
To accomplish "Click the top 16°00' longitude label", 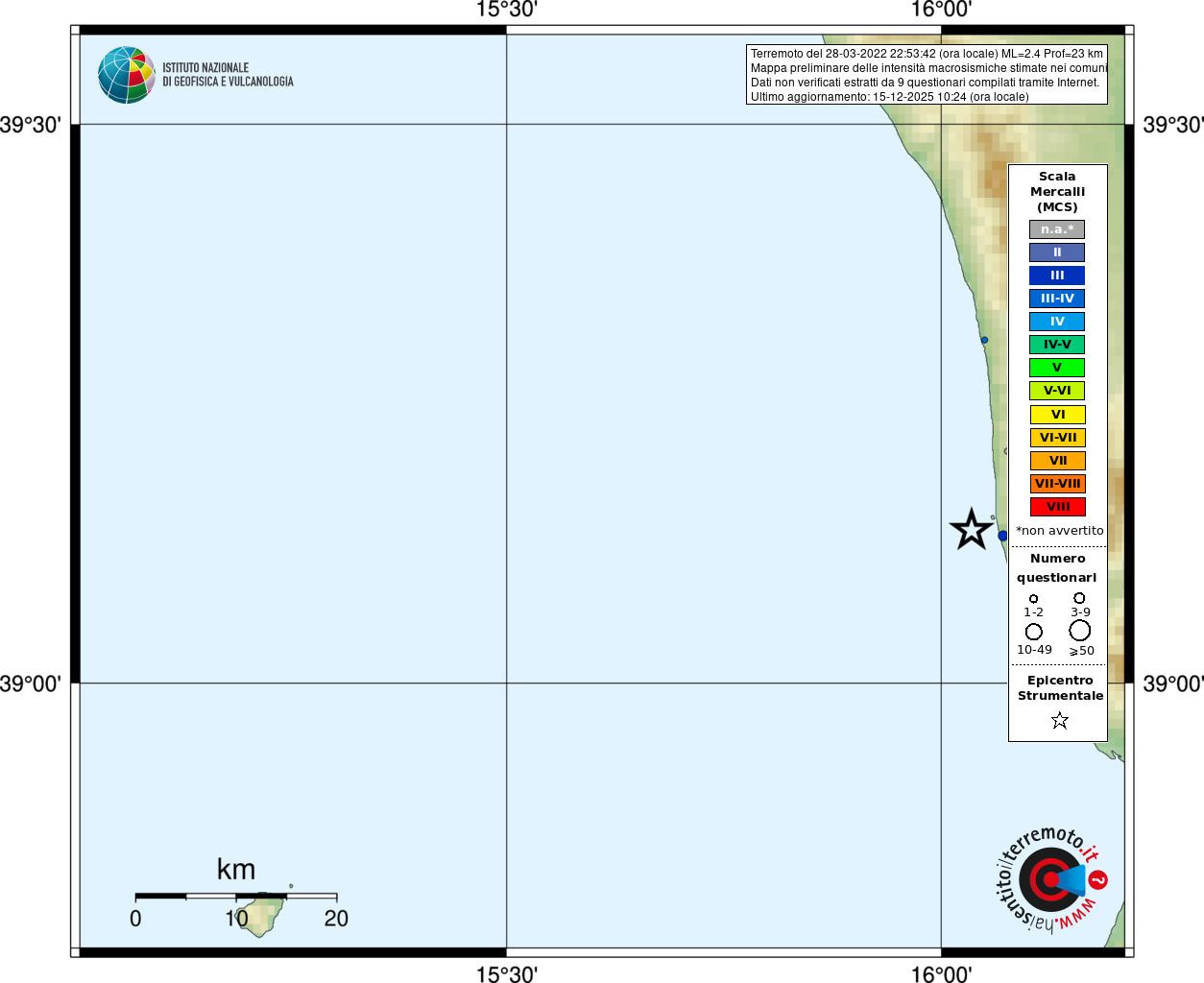I will (941, 10).
